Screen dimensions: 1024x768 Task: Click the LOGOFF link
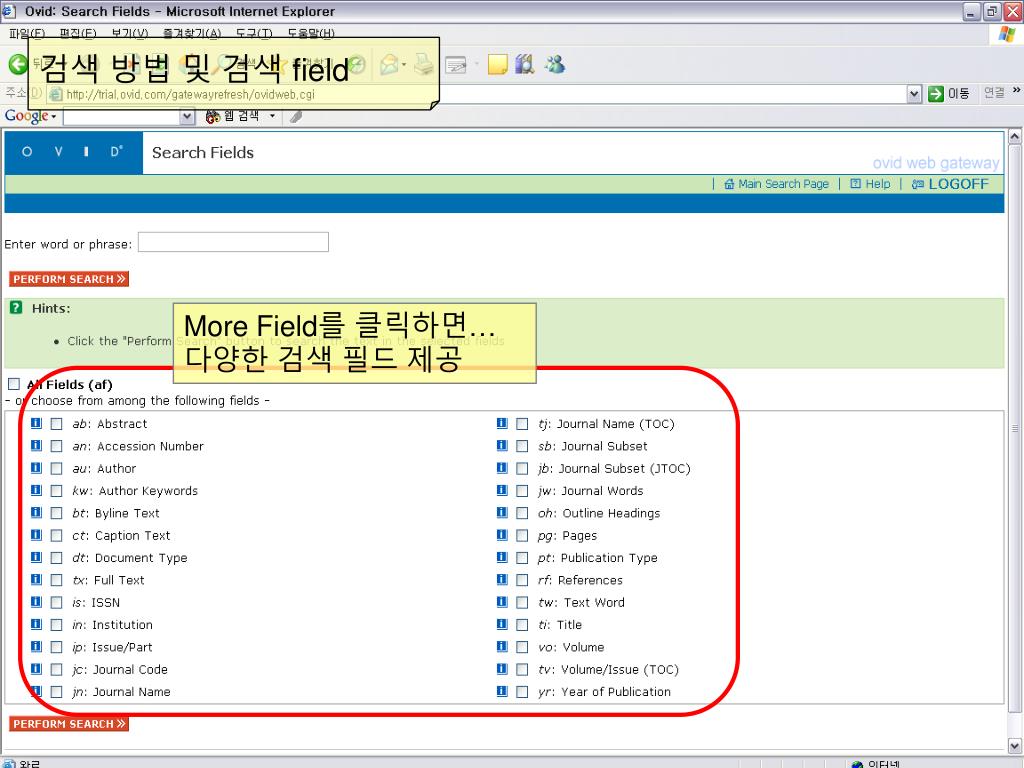click(950, 184)
